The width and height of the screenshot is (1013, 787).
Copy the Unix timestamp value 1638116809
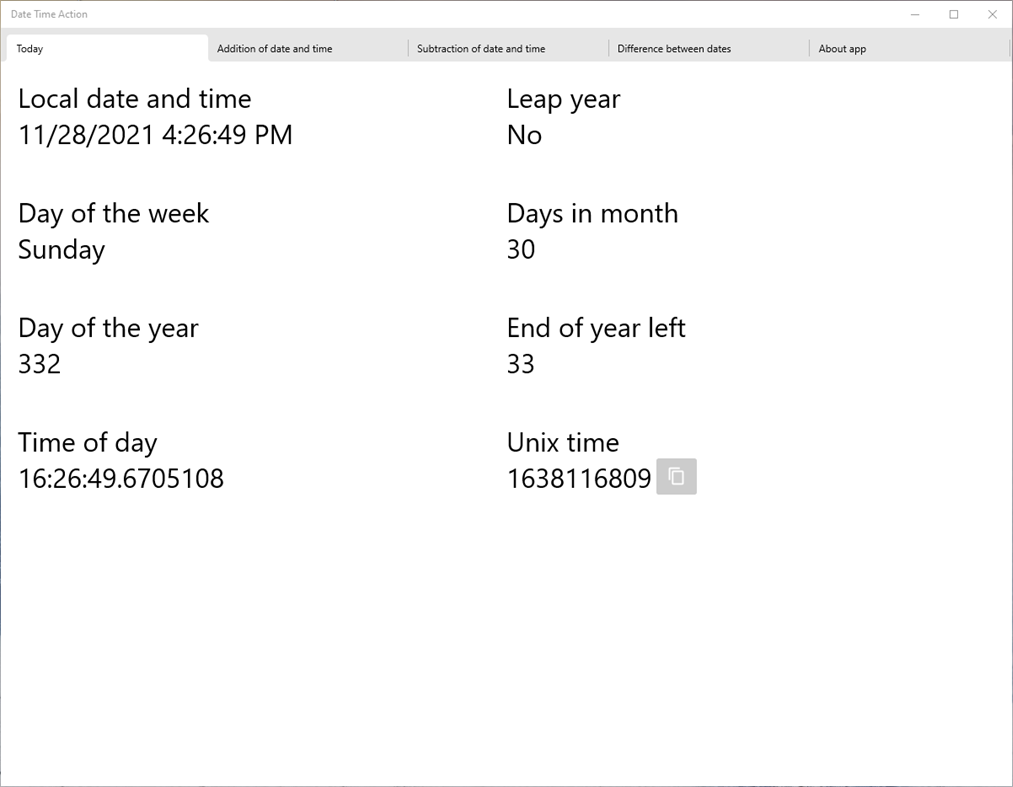coord(676,477)
